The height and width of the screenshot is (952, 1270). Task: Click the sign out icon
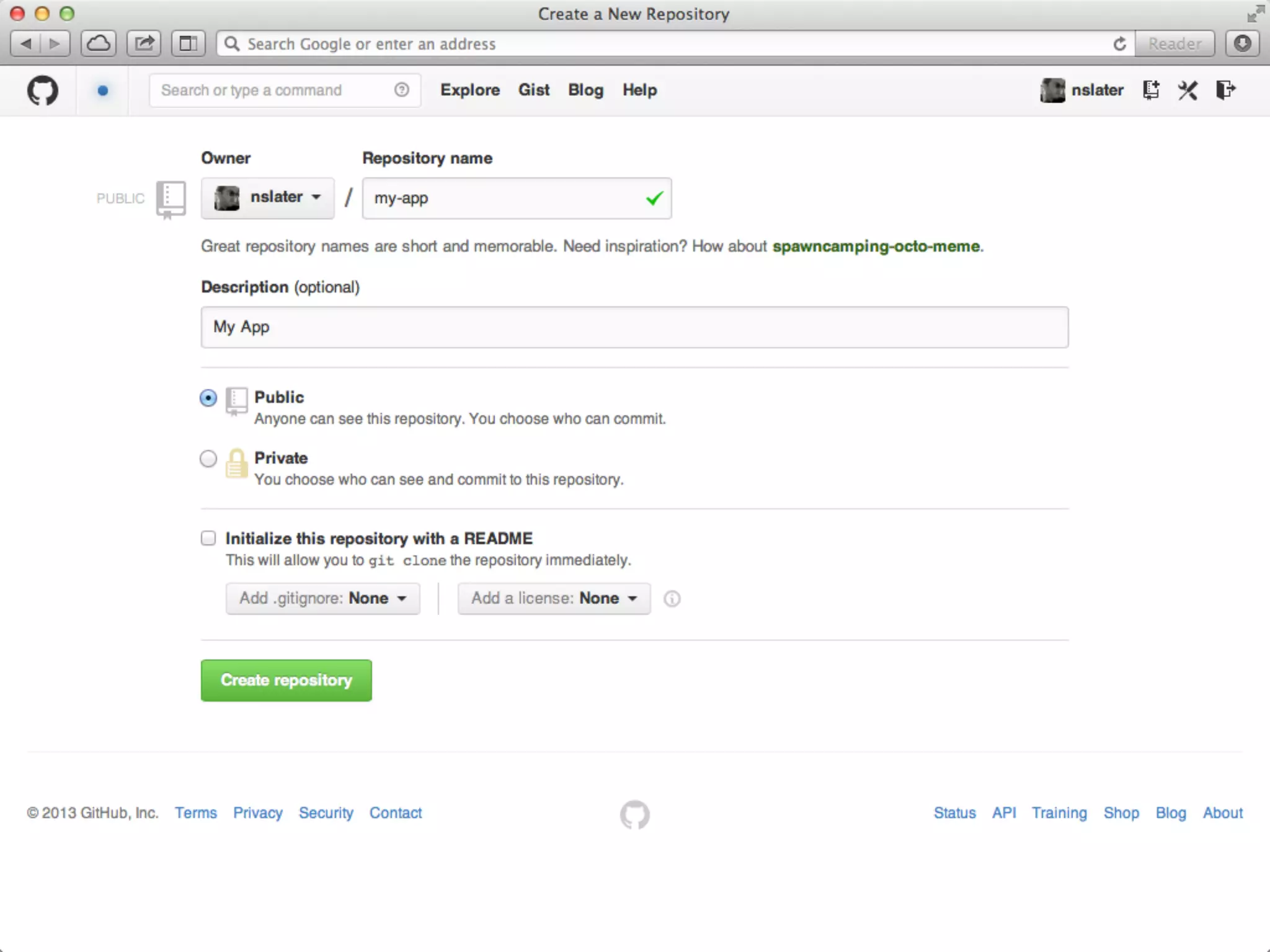tap(1225, 90)
